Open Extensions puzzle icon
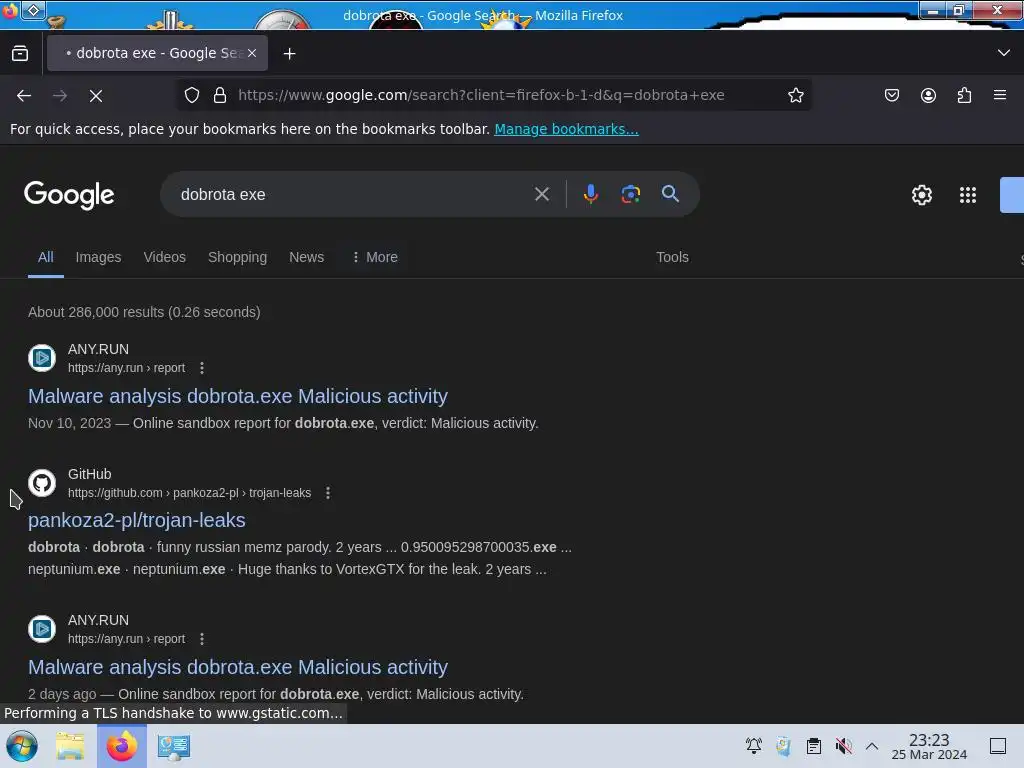The height and width of the screenshot is (768, 1024). click(x=964, y=95)
